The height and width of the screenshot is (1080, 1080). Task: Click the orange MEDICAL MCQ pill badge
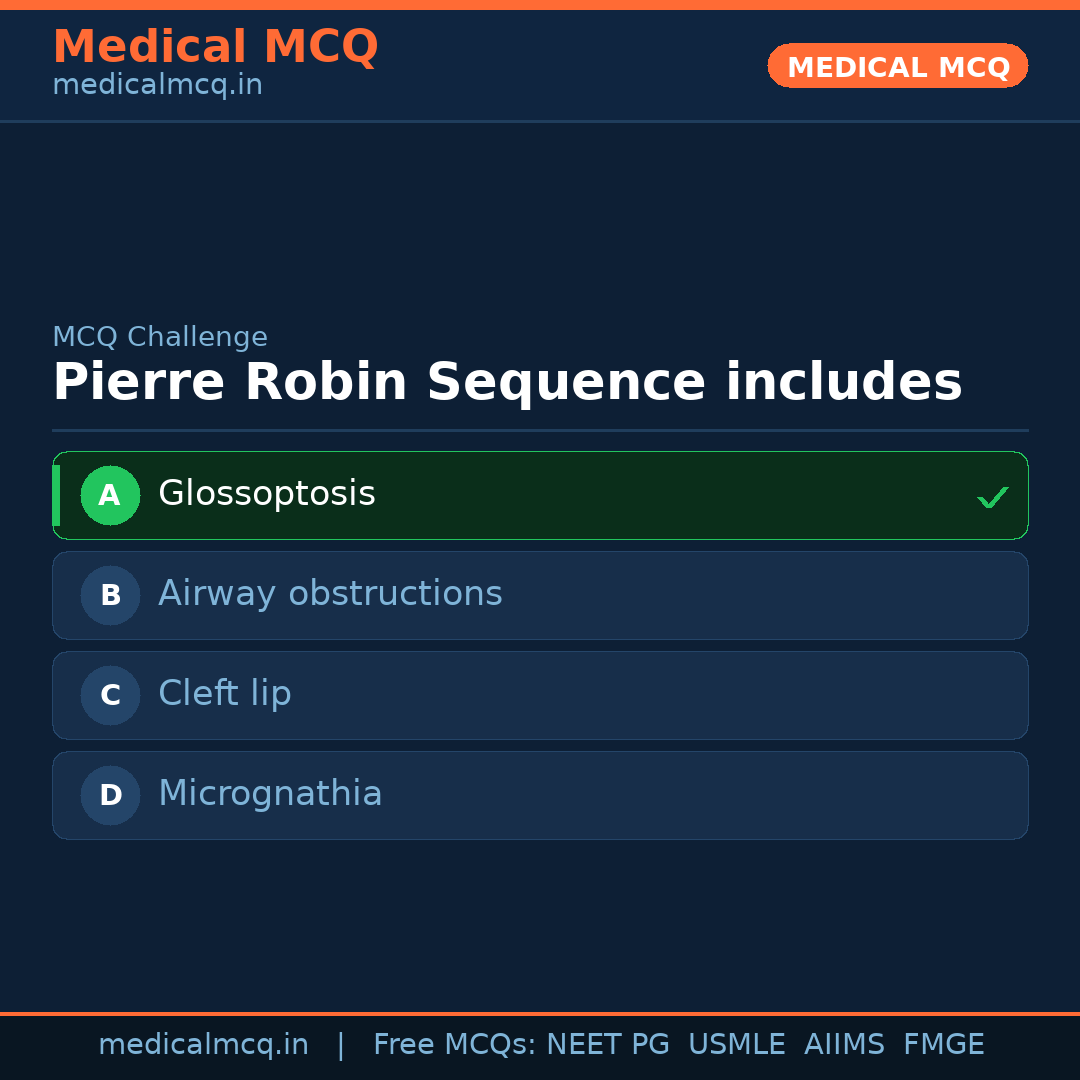pyautogui.click(x=897, y=66)
